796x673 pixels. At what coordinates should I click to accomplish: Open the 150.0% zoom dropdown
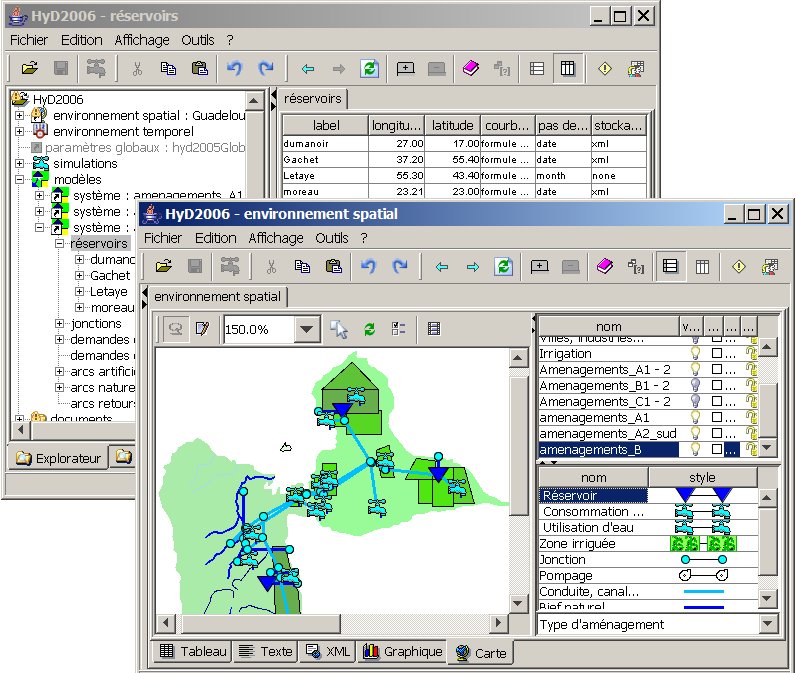[x=307, y=329]
